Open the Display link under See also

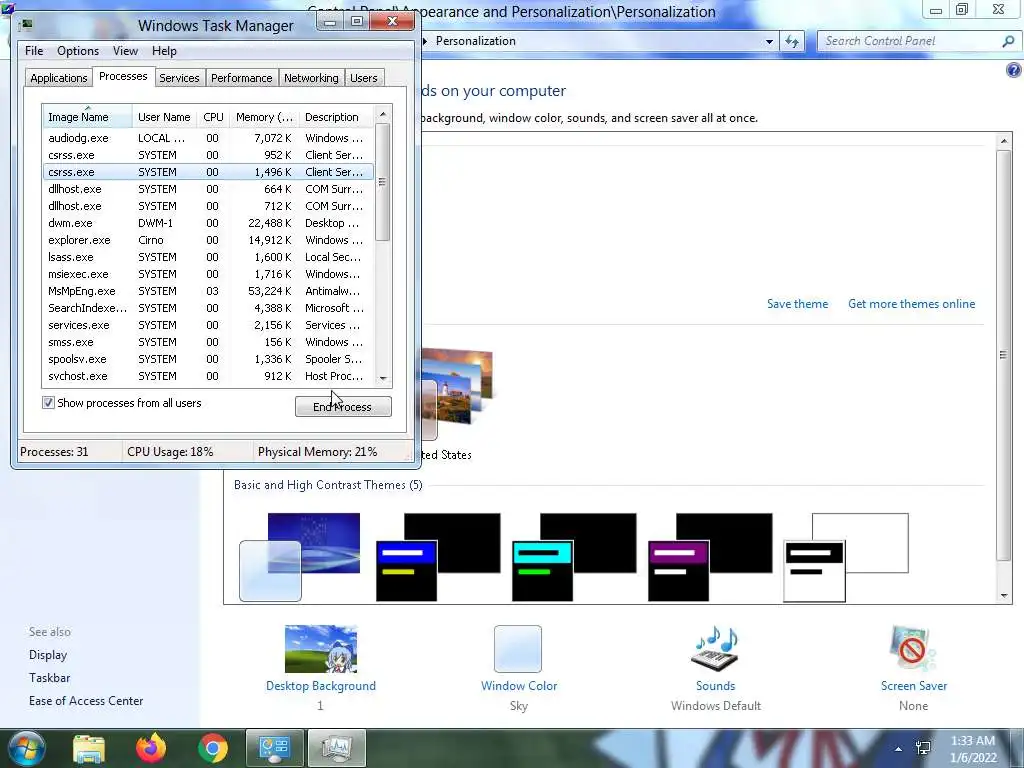tap(48, 655)
